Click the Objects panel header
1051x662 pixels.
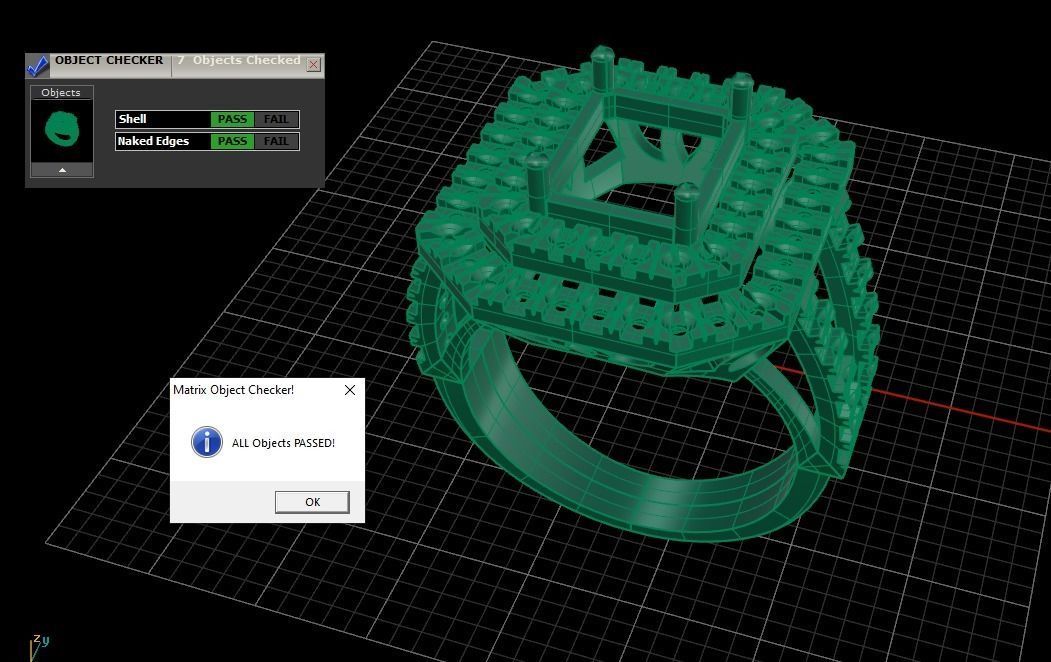61,92
